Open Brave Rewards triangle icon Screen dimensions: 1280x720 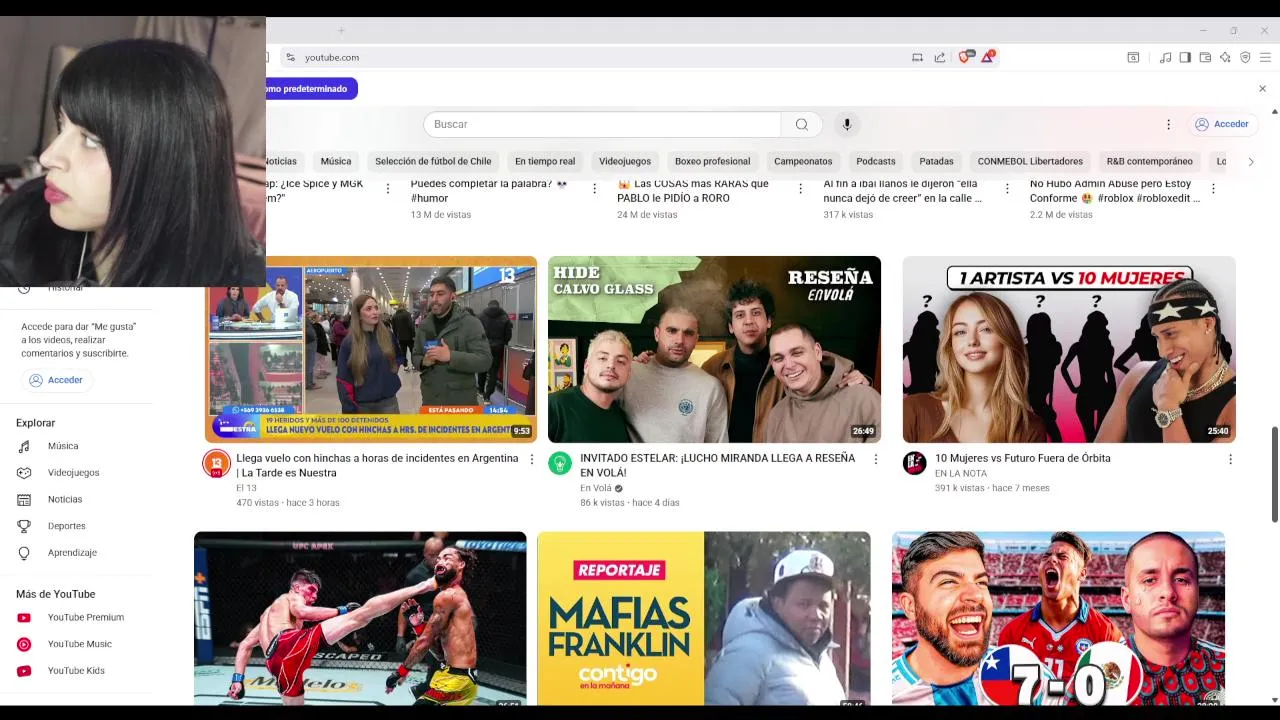pyautogui.click(x=988, y=57)
